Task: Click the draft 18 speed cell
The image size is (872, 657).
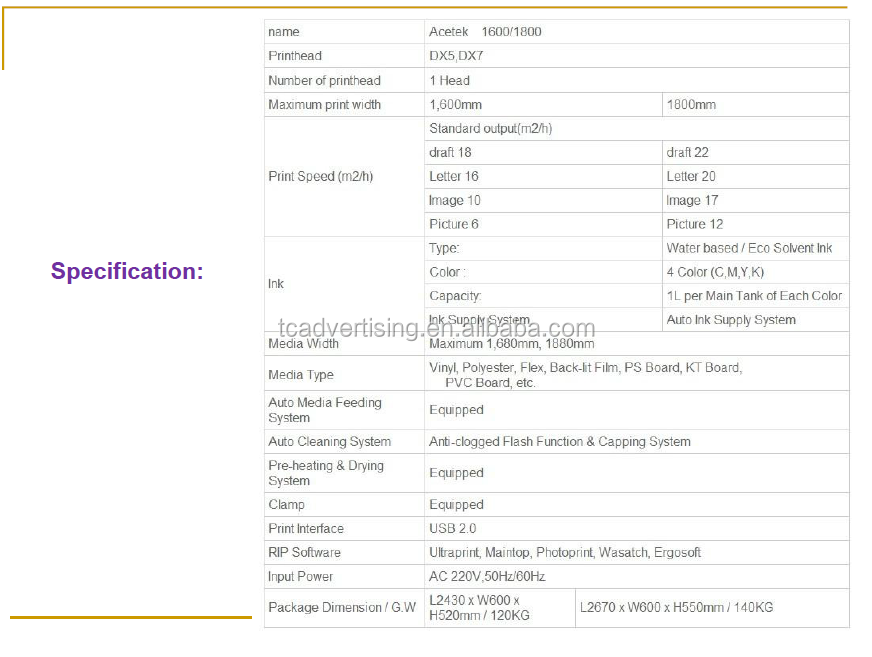Action: coord(450,152)
